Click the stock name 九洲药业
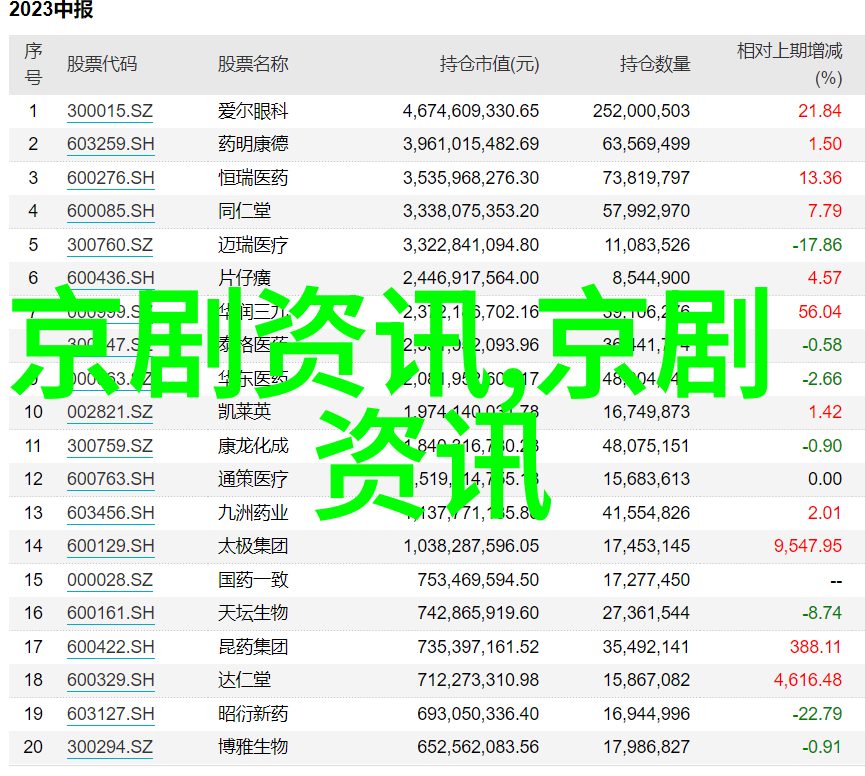This screenshot has height=776, width=865. tap(253, 513)
